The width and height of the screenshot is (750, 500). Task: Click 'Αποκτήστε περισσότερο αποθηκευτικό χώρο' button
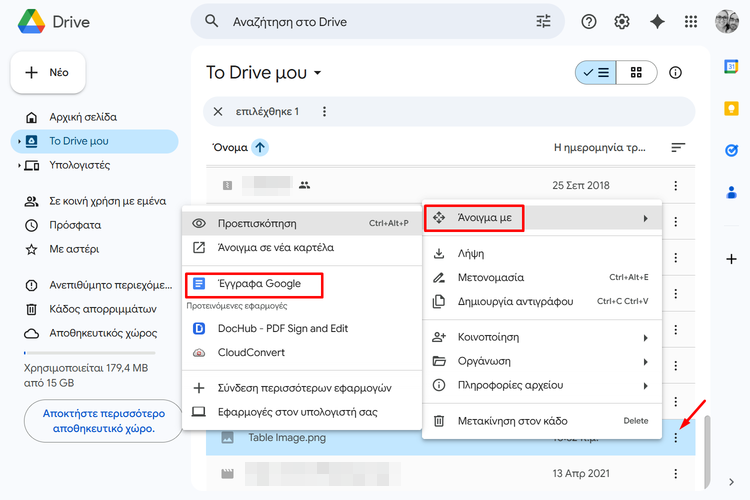point(103,421)
